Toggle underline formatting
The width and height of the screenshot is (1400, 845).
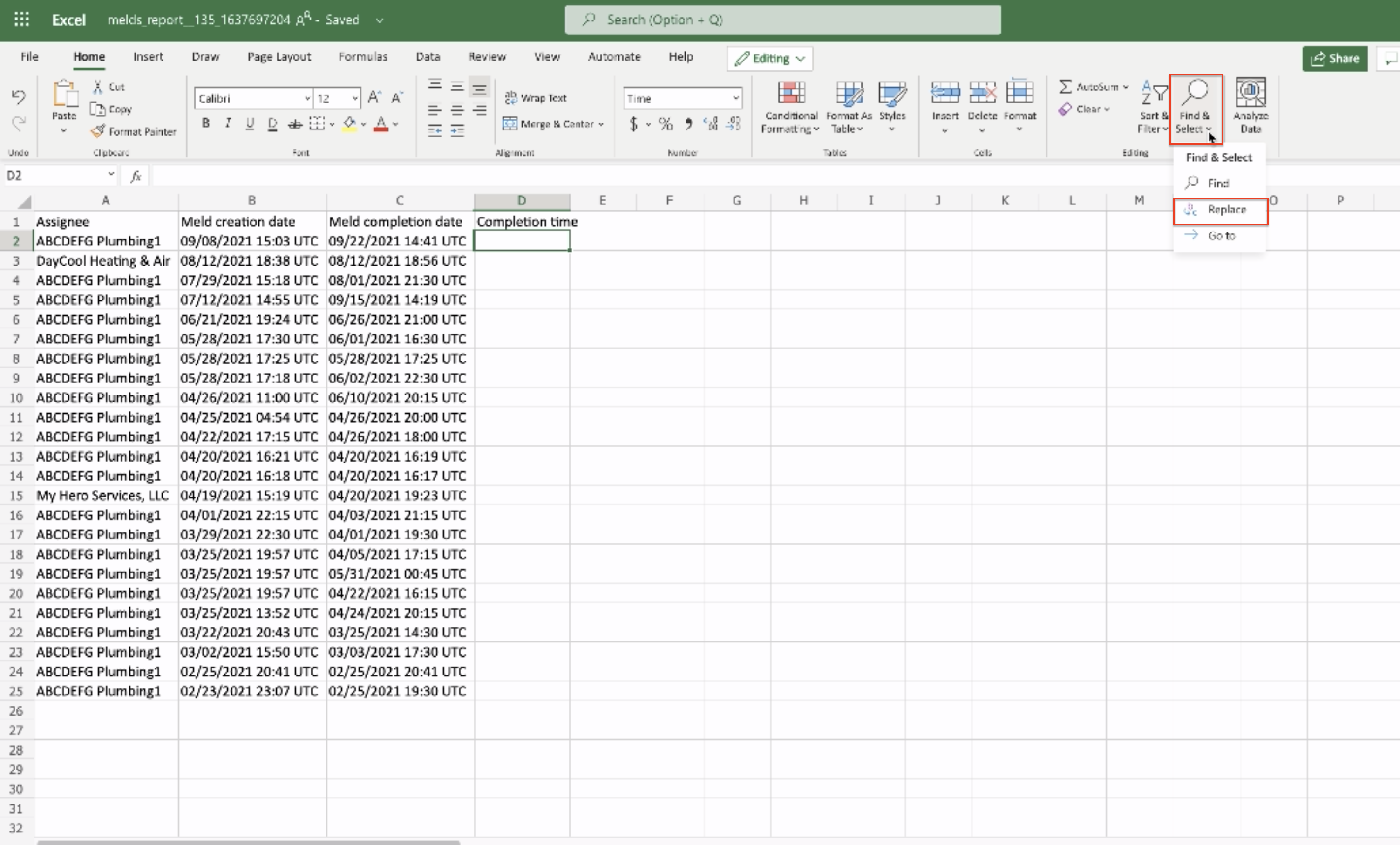coord(250,123)
